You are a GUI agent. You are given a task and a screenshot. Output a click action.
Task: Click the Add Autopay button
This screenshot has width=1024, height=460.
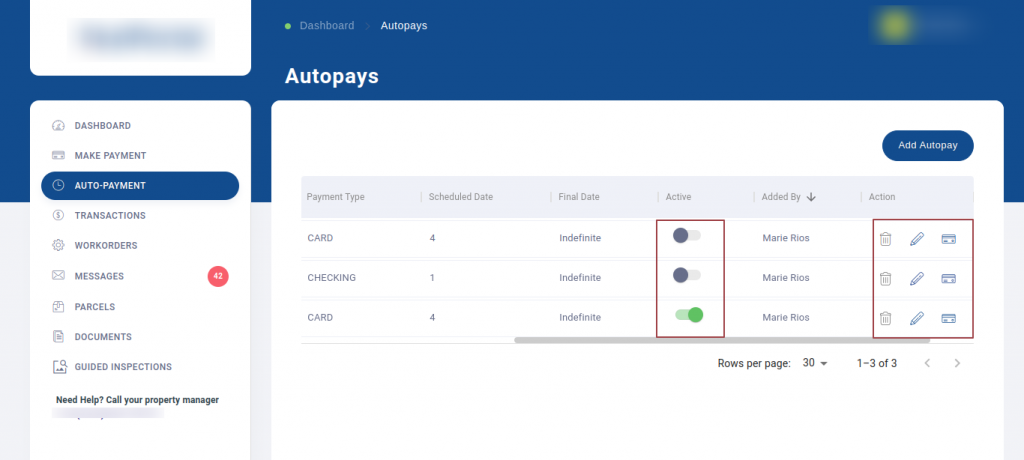927,146
